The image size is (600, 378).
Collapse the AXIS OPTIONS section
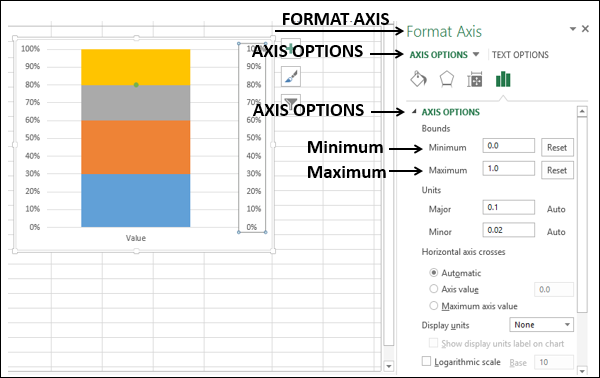click(414, 112)
